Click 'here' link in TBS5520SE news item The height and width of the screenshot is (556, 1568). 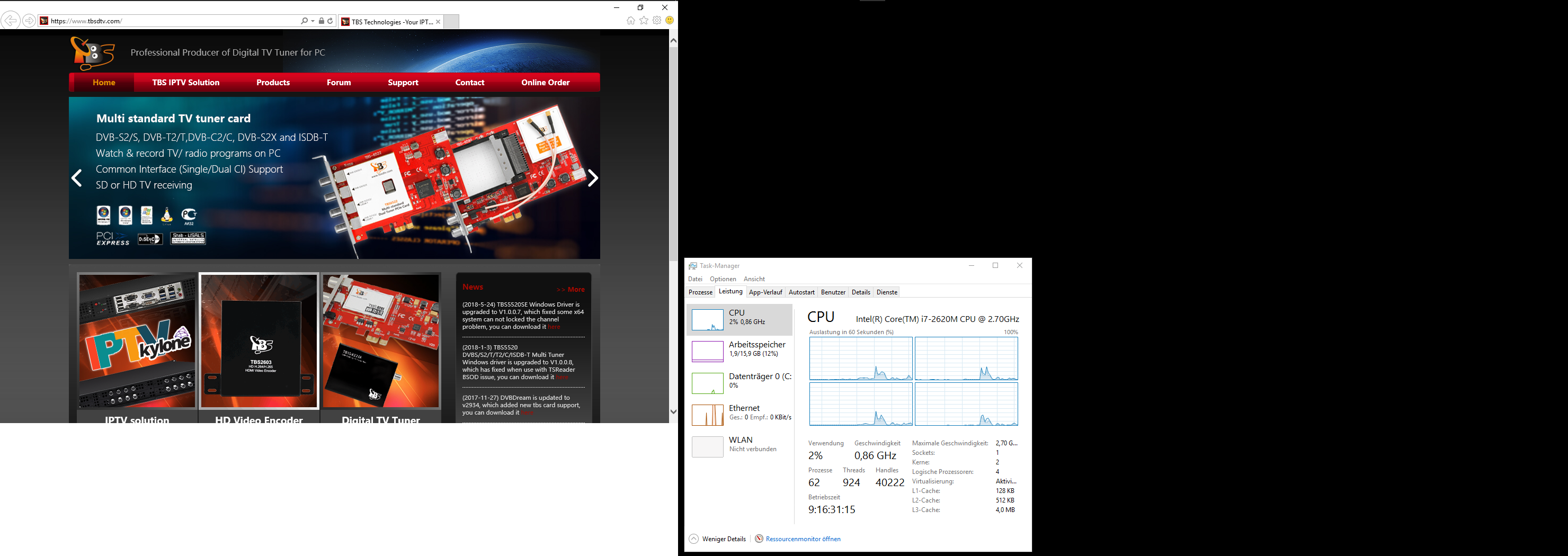tap(554, 327)
